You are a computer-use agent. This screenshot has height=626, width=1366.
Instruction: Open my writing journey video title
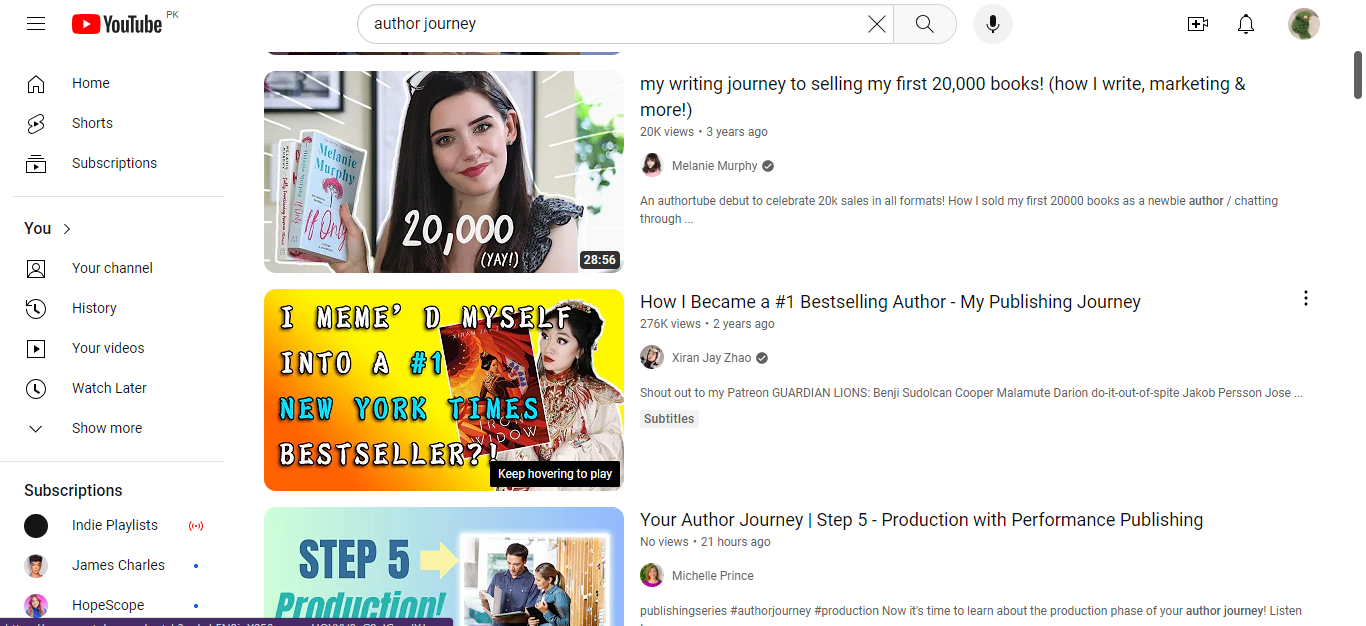[x=943, y=97]
